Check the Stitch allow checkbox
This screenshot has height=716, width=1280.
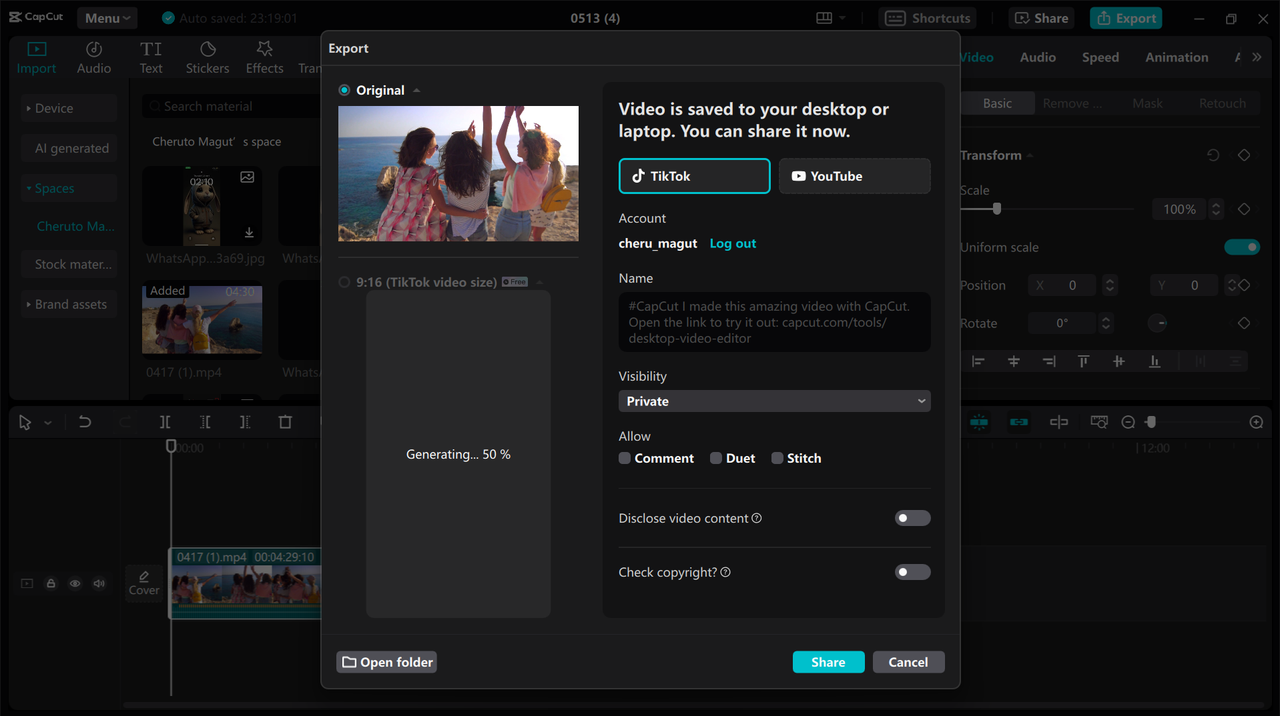pos(777,458)
